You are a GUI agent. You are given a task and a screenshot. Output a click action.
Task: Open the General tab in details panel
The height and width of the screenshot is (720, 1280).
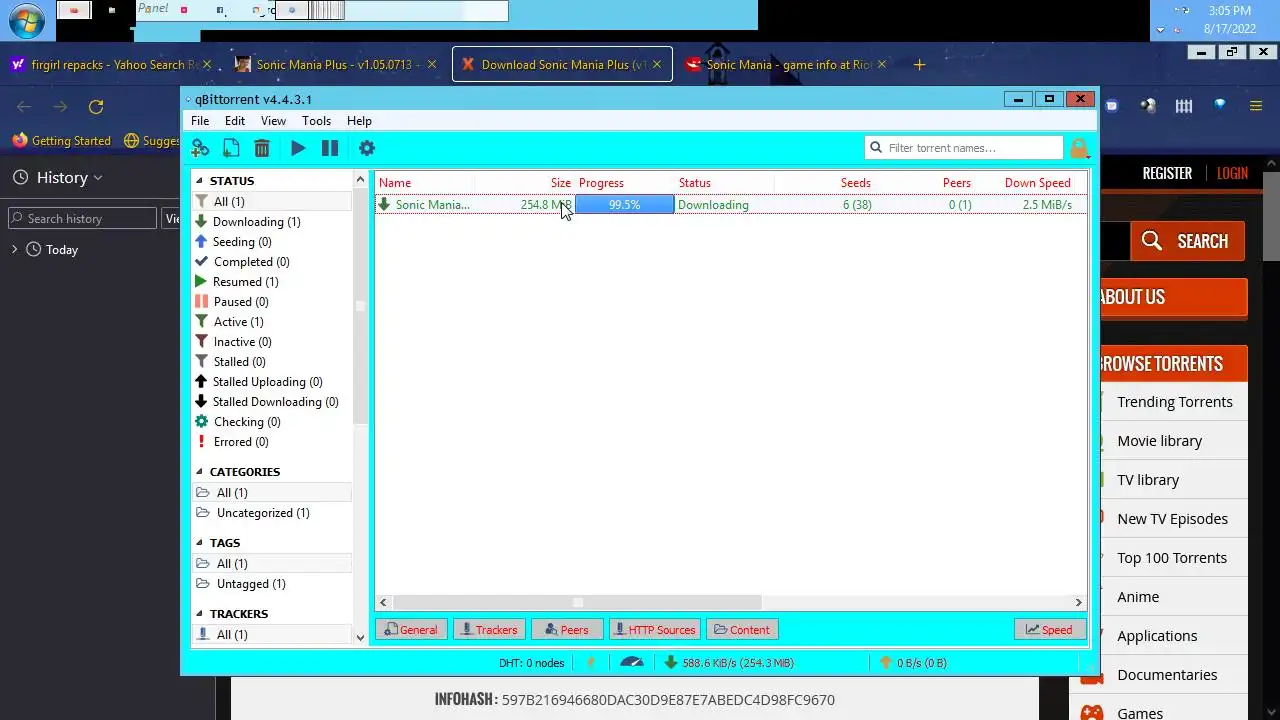click(x=411, y=630)
